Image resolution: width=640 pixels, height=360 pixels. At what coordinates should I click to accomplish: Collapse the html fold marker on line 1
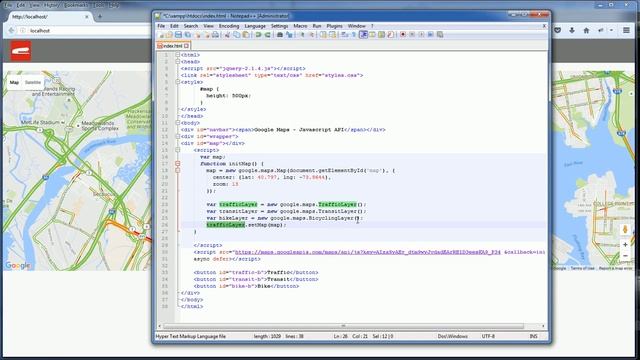[x=178, y=55]
